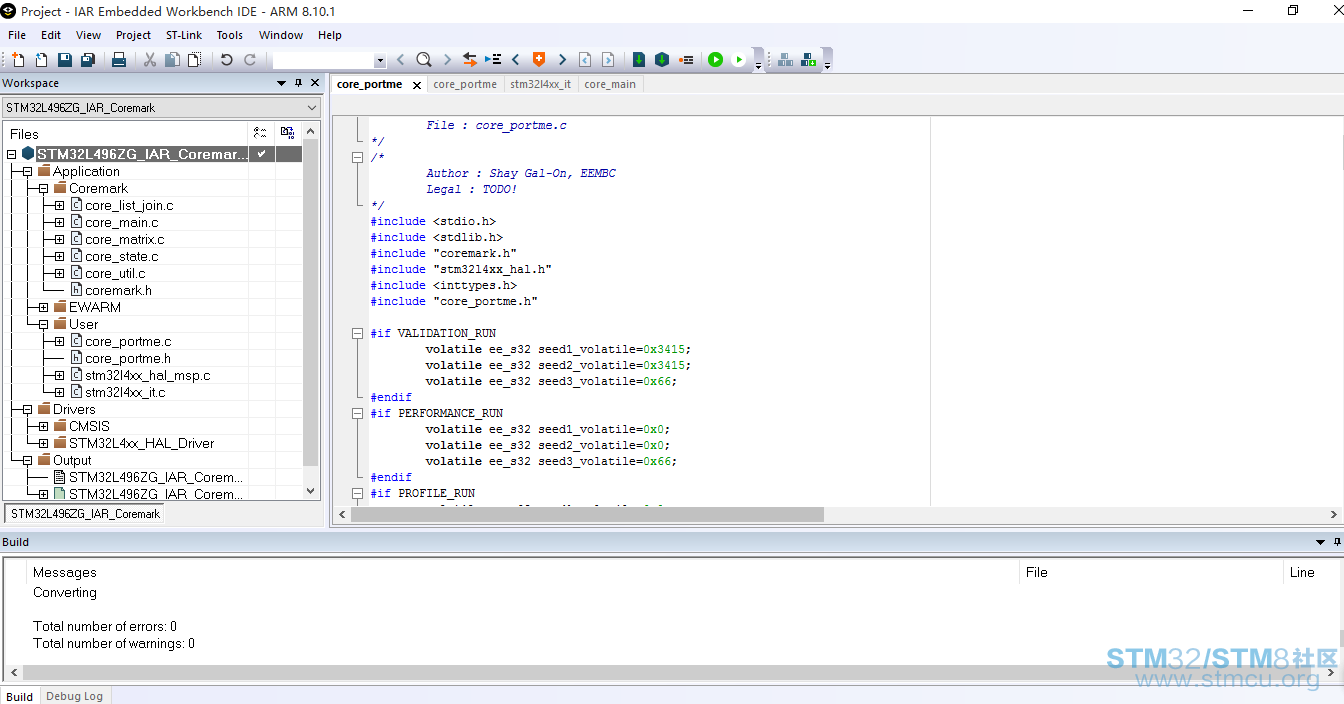Click the Open file toolbar icon
1344x704 pixels.
[41, 60]
